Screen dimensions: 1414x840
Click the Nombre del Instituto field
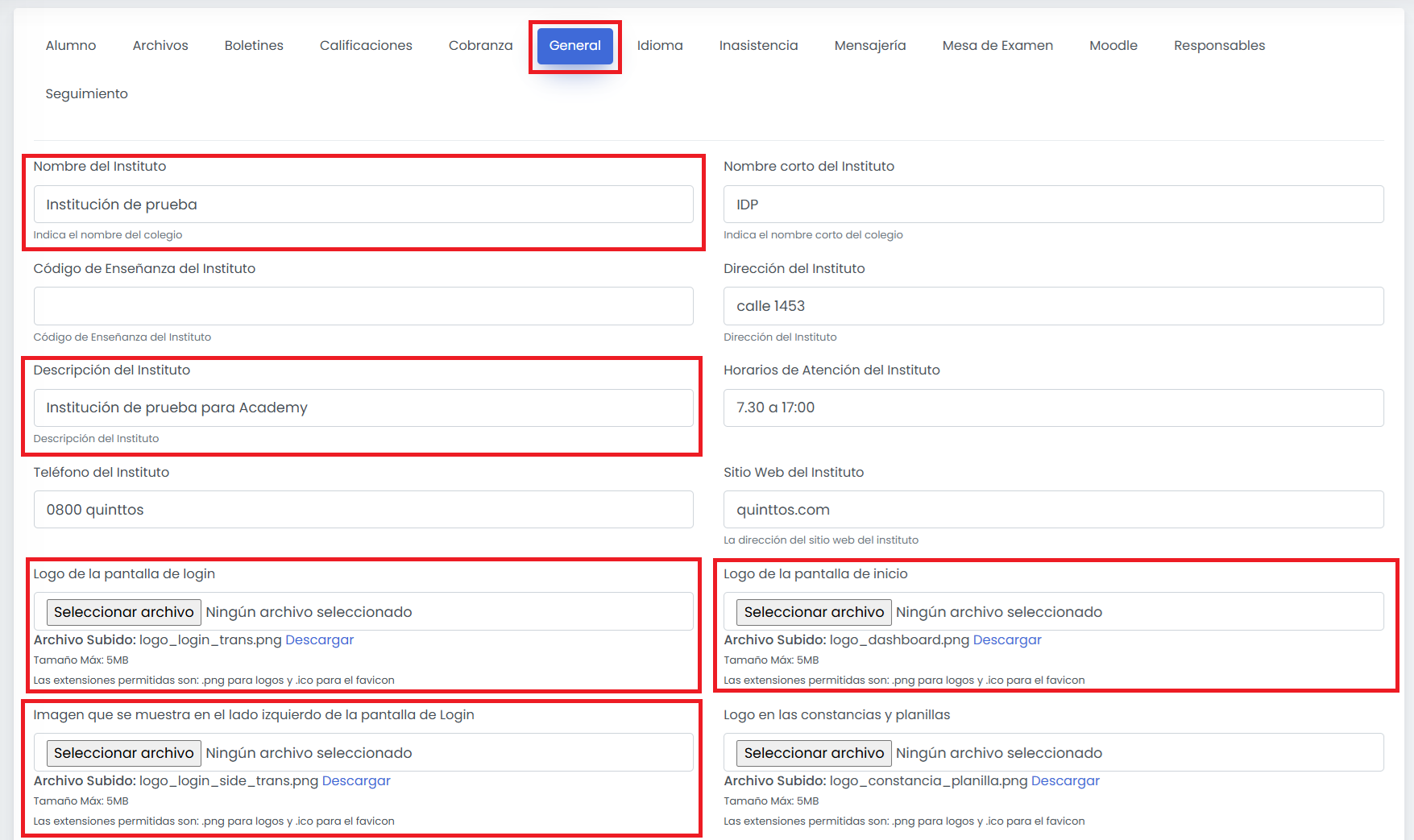[363, 205]
